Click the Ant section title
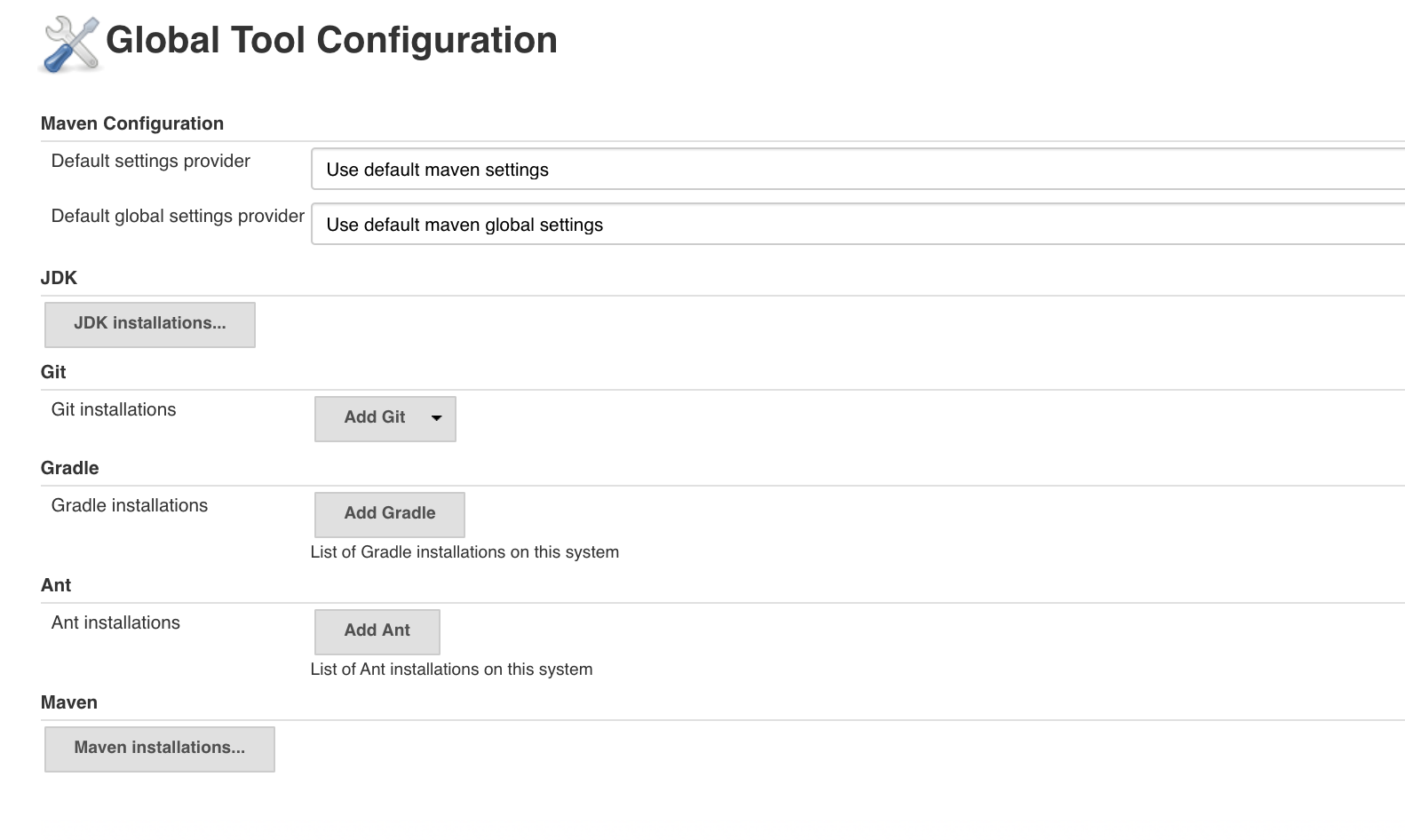Image resolution: width=1405 pixels, height=840 pixels. pyautogui.click(x=56, y=585)
